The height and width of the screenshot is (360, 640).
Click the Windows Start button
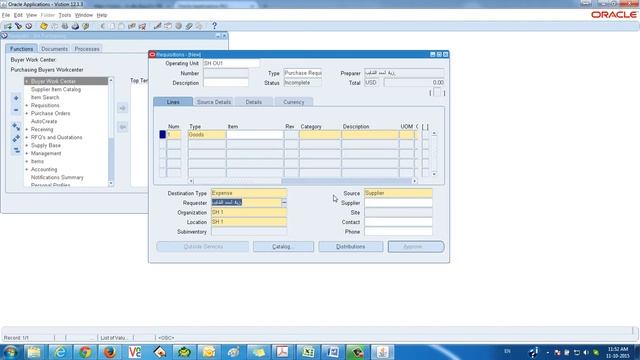tap(10, 352)
